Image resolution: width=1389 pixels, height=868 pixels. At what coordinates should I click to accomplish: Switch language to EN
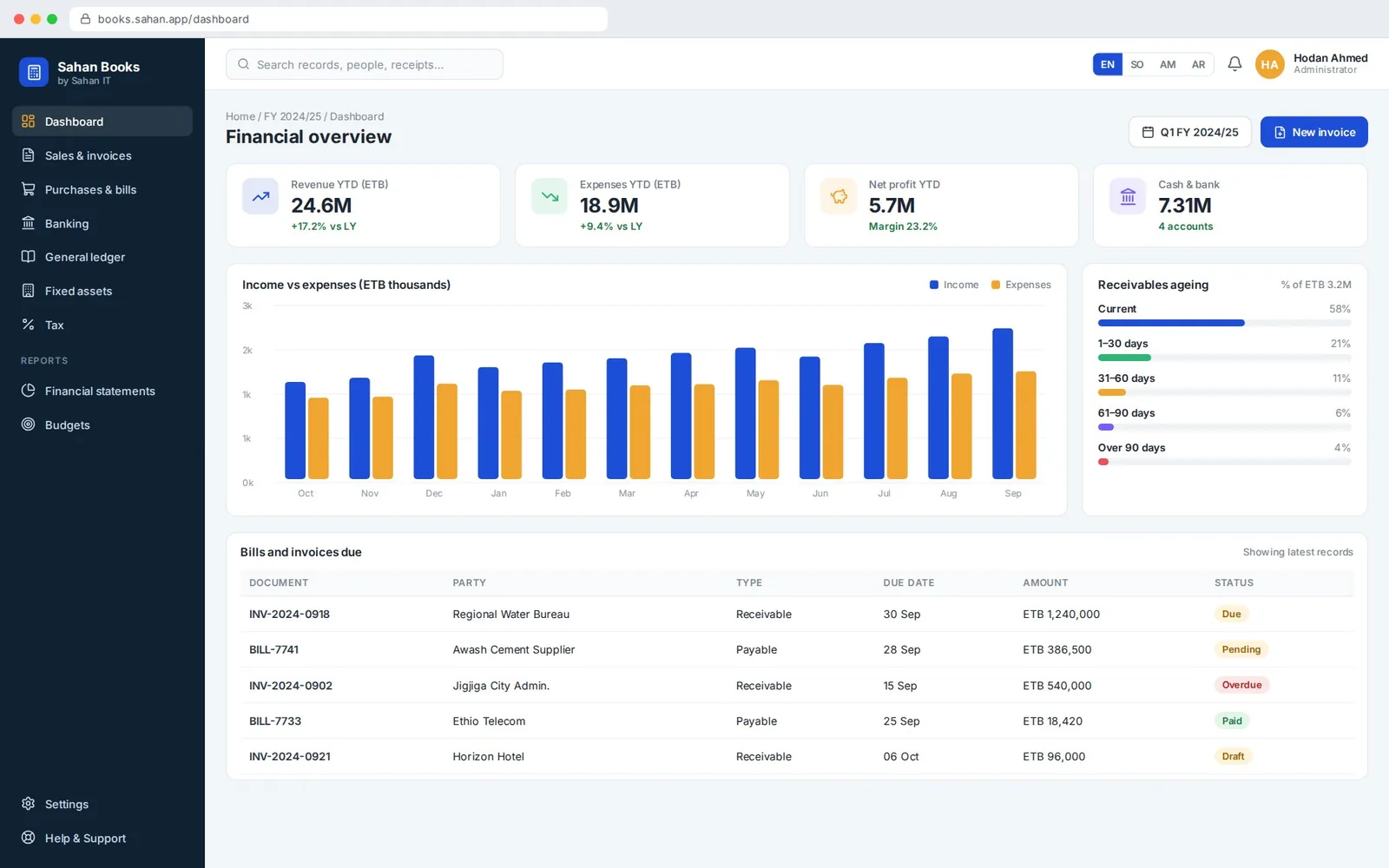point(1108,64)
